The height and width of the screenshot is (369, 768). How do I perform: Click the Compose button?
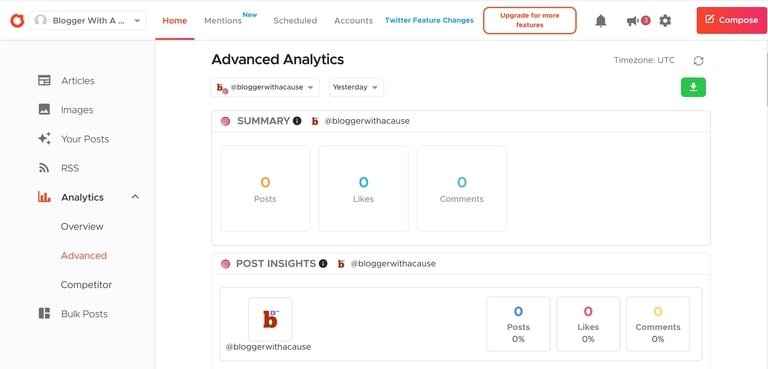(732, 21)
